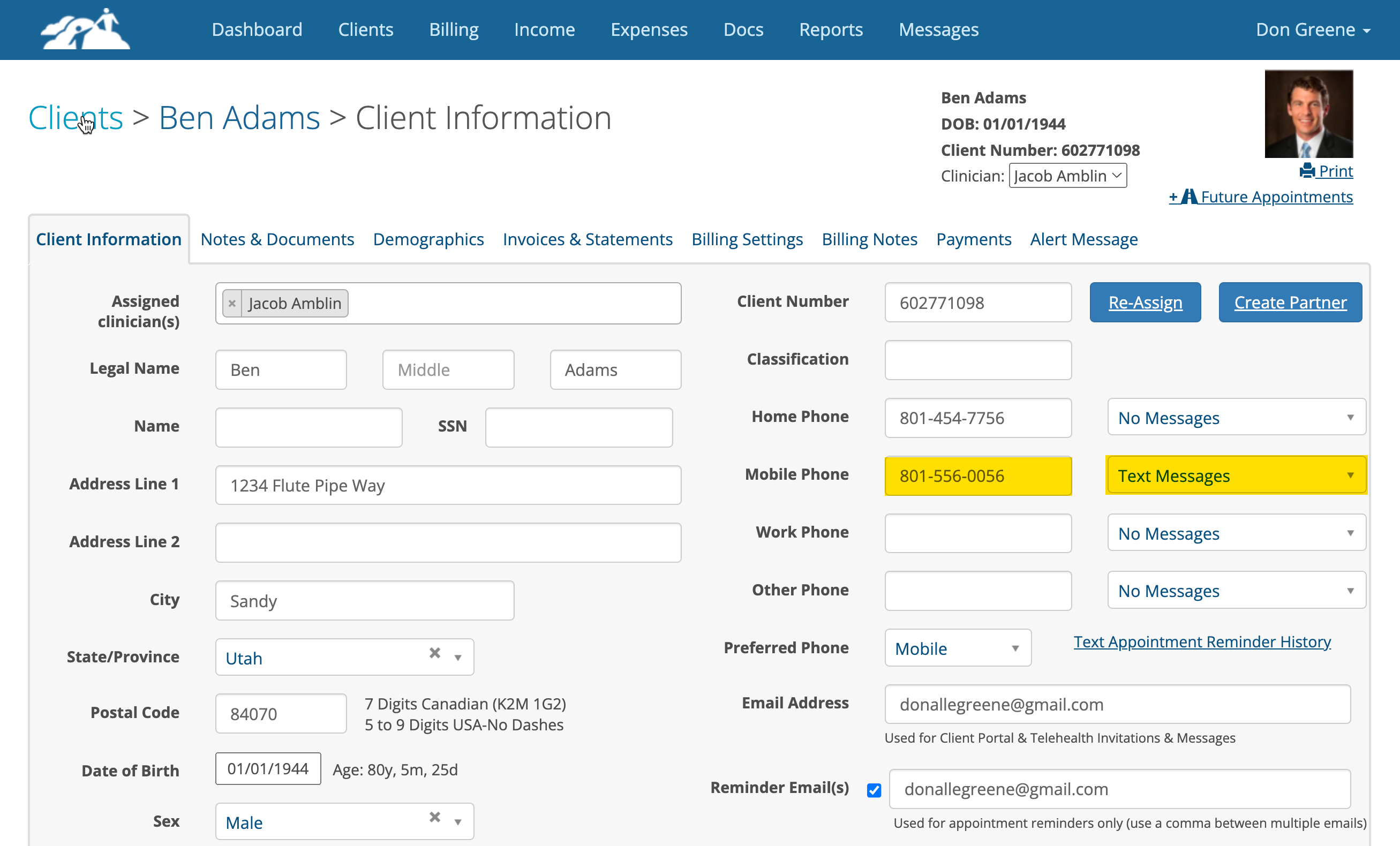The height and width of the screenshot is (846, 1400).
Task: Switch to the Demographics tab
Action: [x=428, y=239]
